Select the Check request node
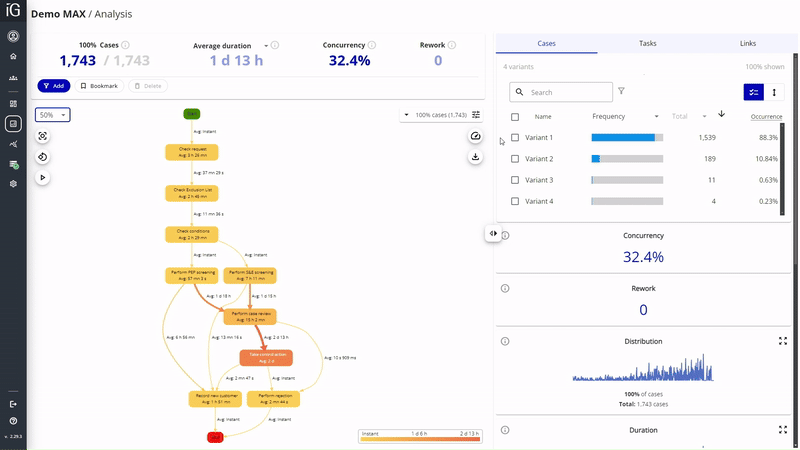The image size is (800, 450). click(192, 152)
